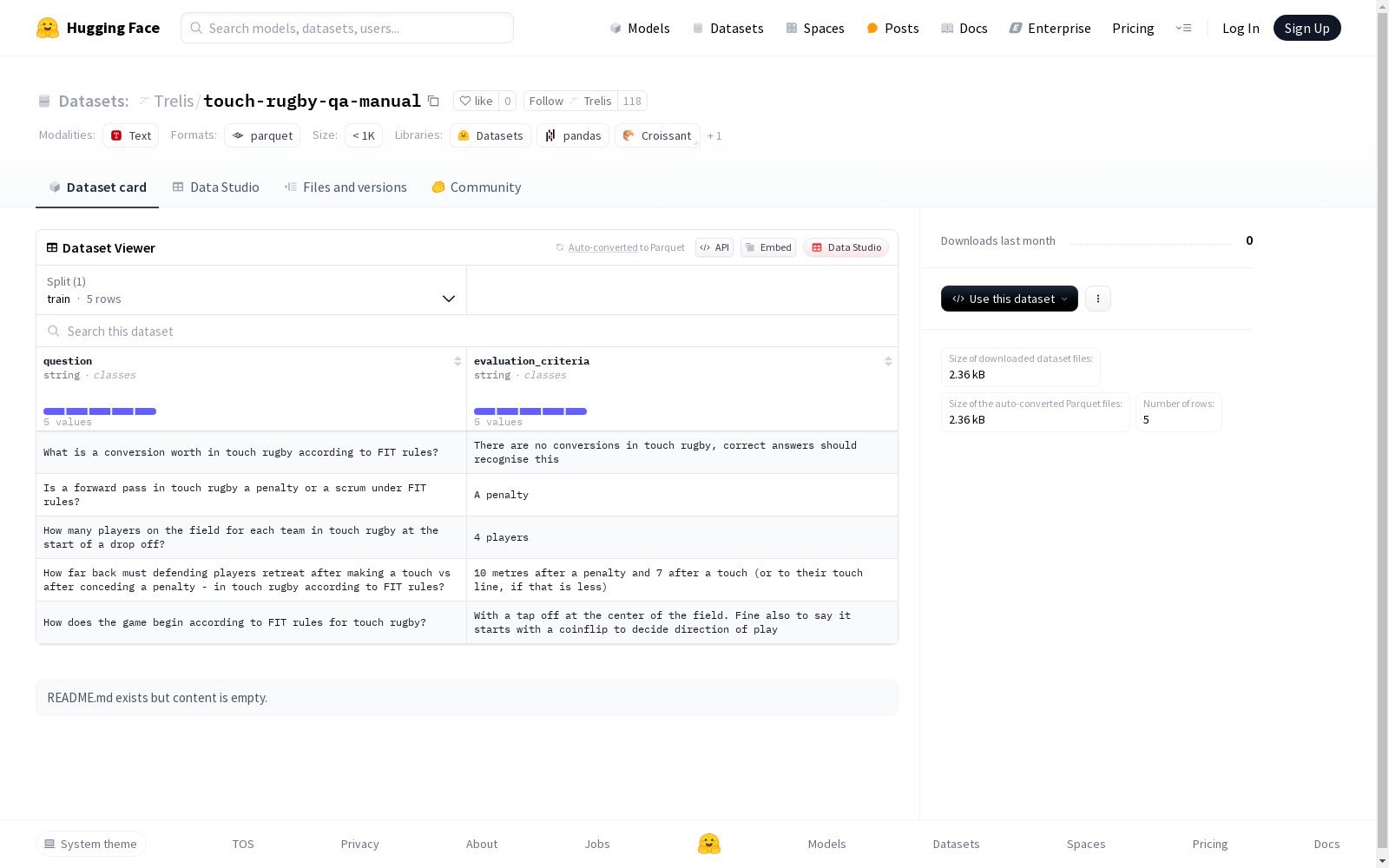Image resolution: width=1389 pixels, height=868 pixels.
Task: Copy dataset name with the copy icon
Action: pyautogui.click(x=433, y=101)
